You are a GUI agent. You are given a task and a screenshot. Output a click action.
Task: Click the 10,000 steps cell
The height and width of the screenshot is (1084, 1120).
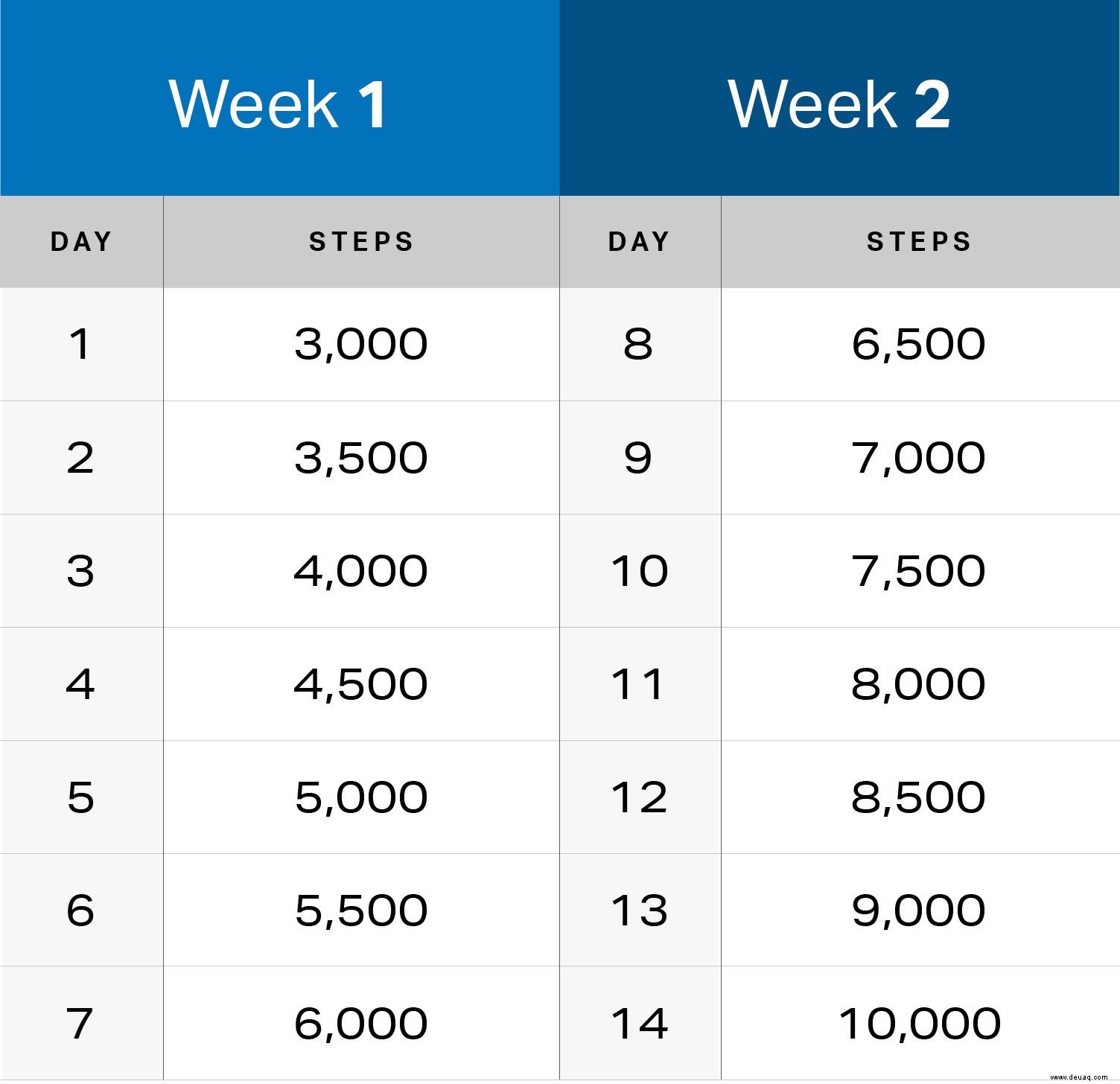pyautogui.click(x=920, y=1024)
